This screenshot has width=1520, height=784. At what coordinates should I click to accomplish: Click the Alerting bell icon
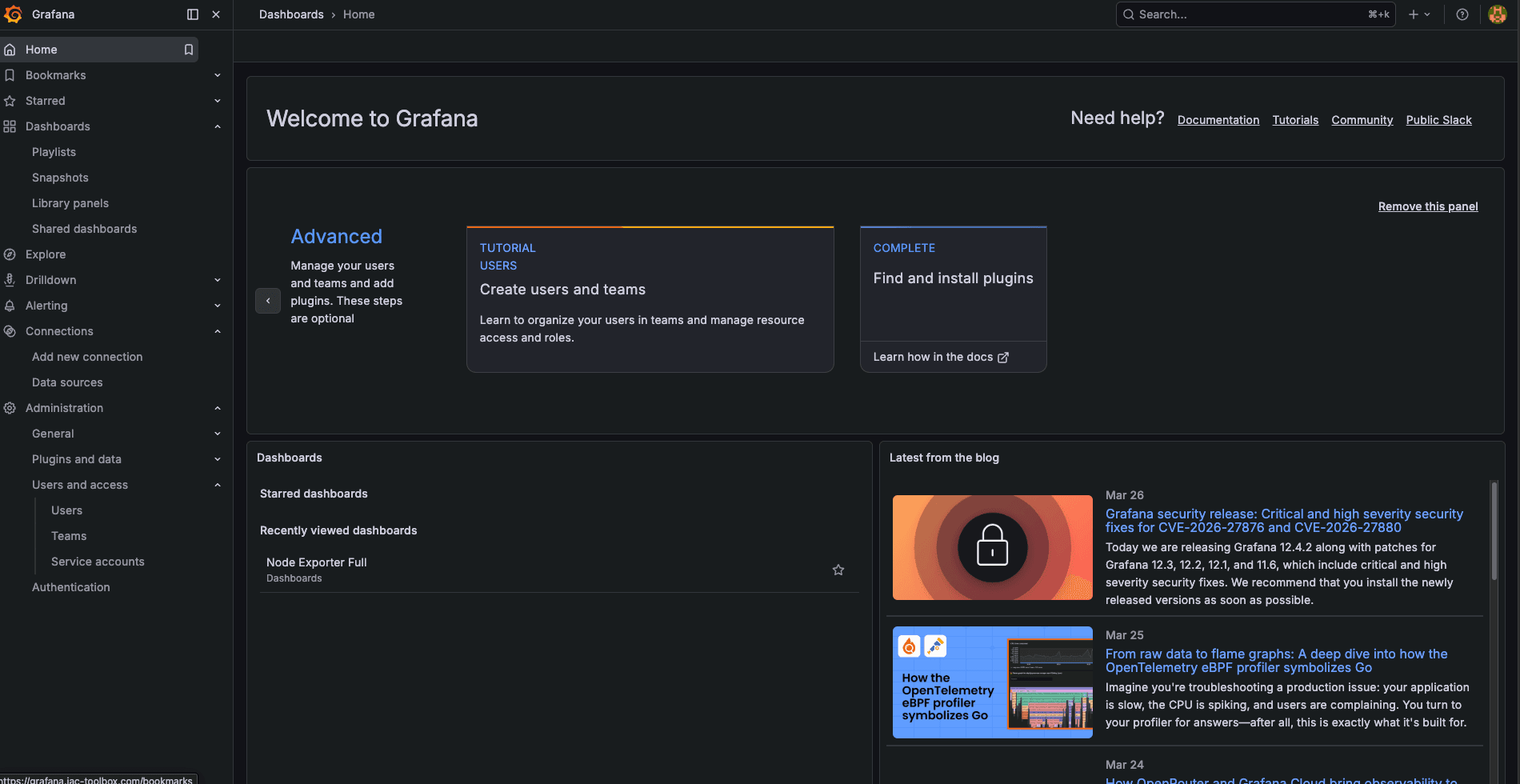pyautogui.click(x=10, y=306)
